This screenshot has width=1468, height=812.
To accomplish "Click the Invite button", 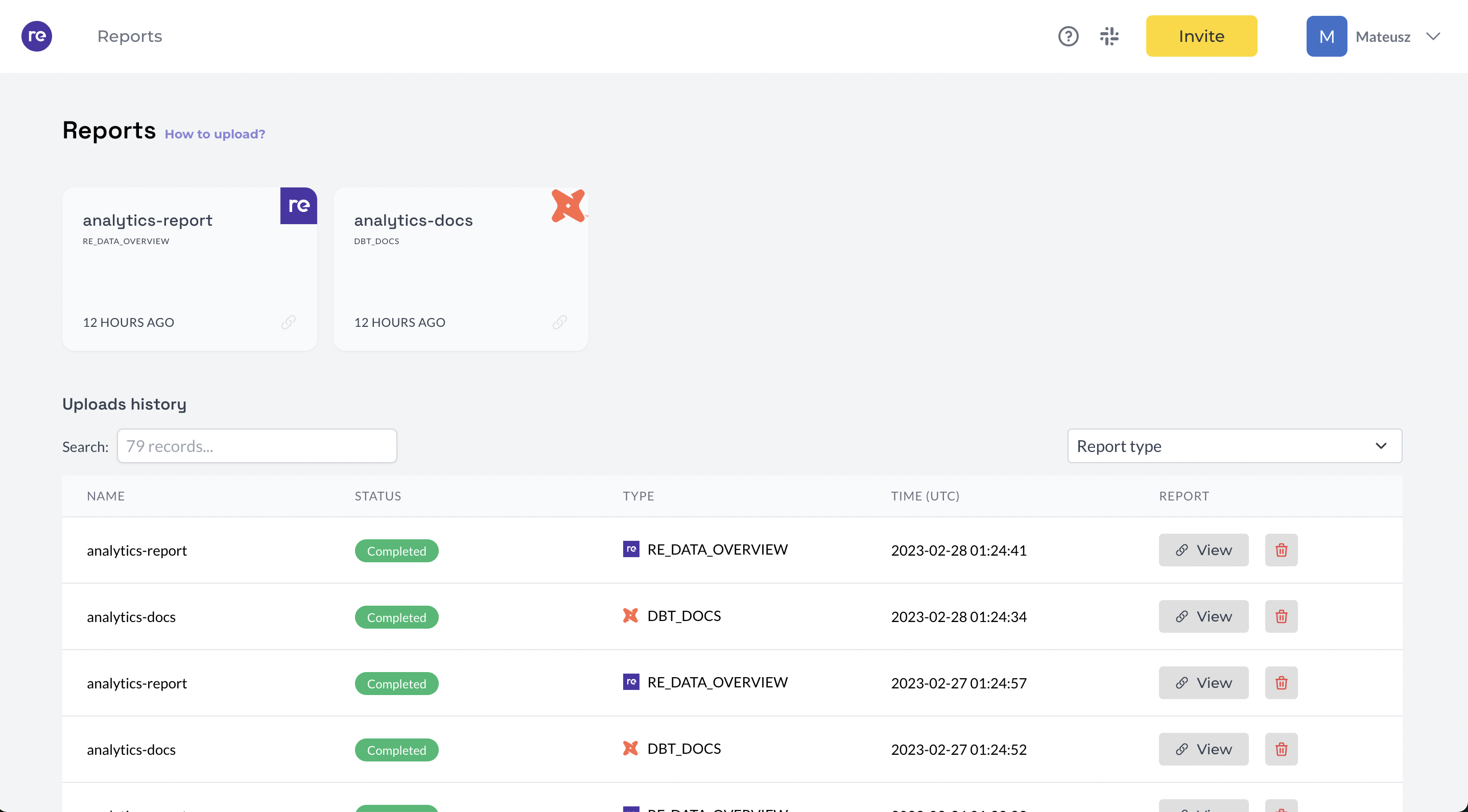I will 1201,36.
